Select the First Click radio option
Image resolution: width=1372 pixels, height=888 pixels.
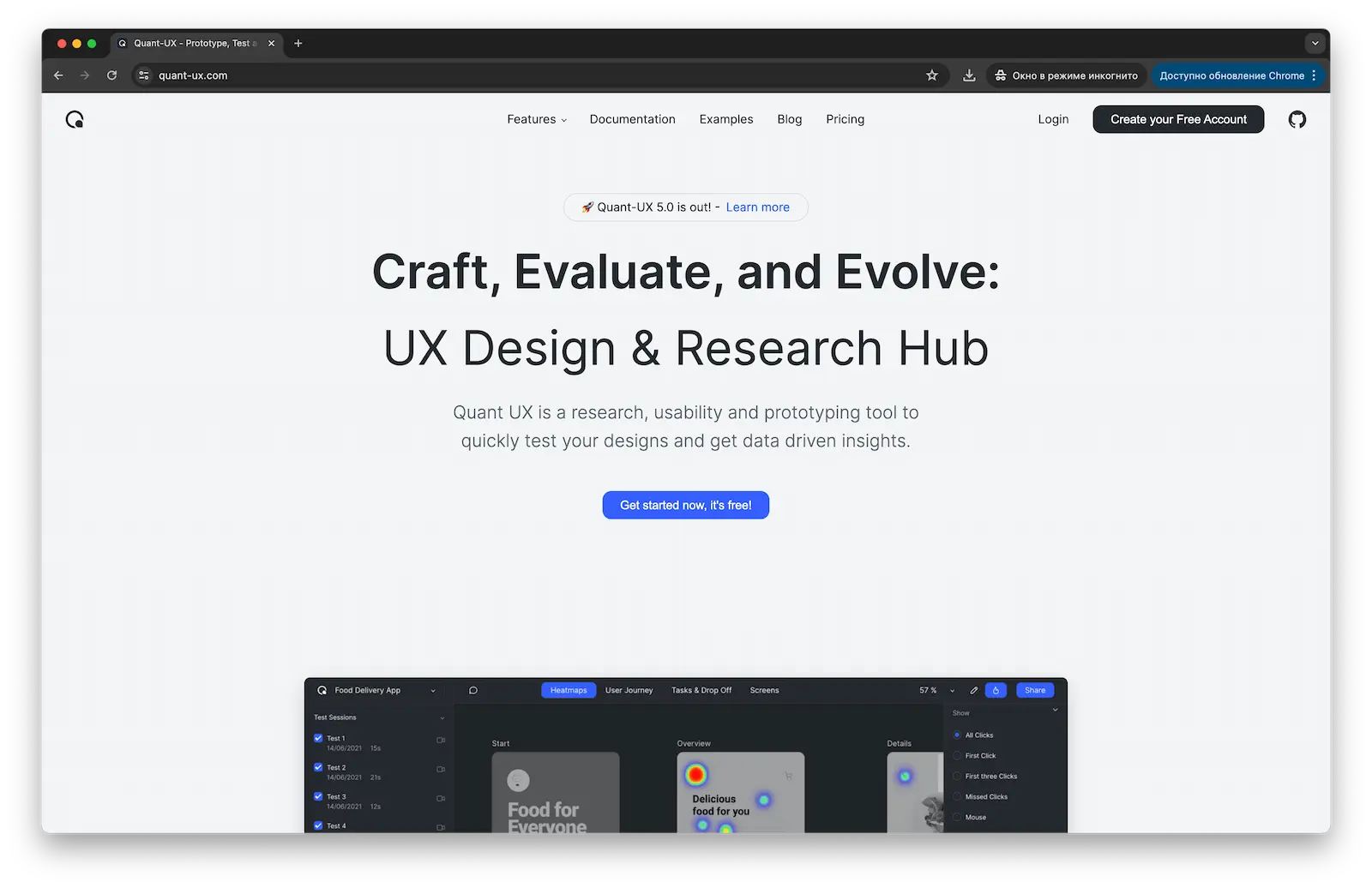tap(957, 755)
